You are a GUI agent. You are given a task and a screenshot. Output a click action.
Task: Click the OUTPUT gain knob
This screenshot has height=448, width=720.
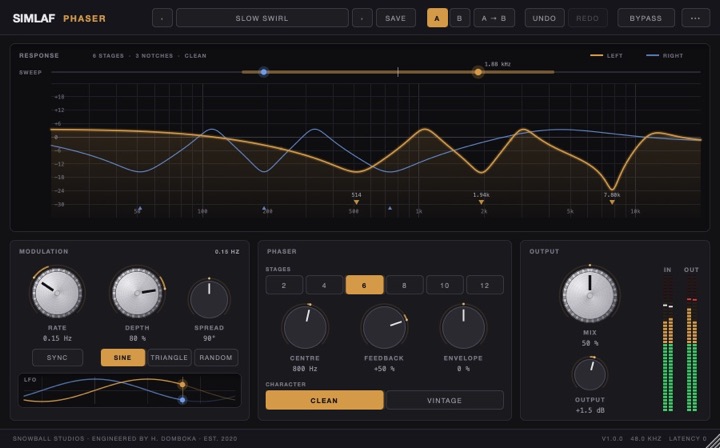[x=590, y=375]
